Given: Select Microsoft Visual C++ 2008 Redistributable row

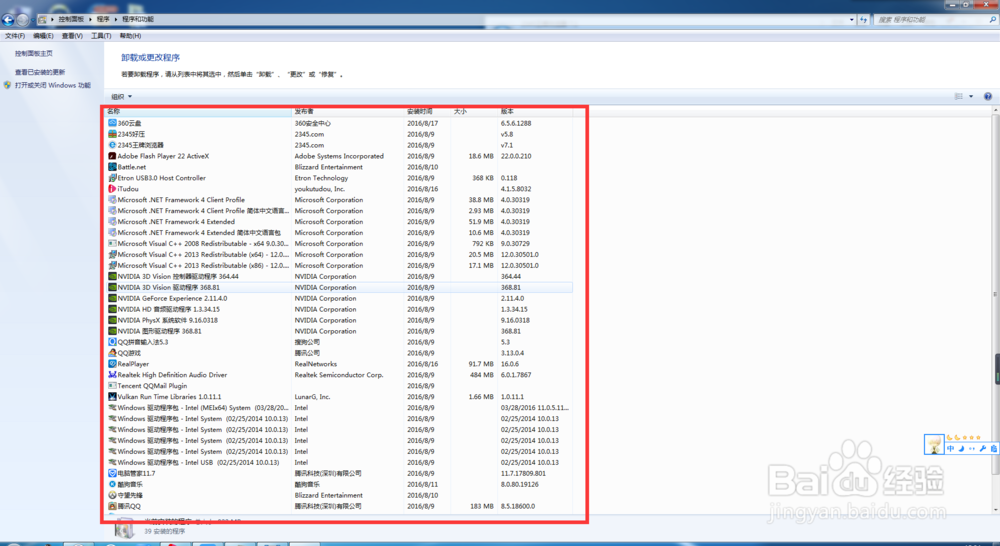Looking at the screenshot, I should (339, 244).
